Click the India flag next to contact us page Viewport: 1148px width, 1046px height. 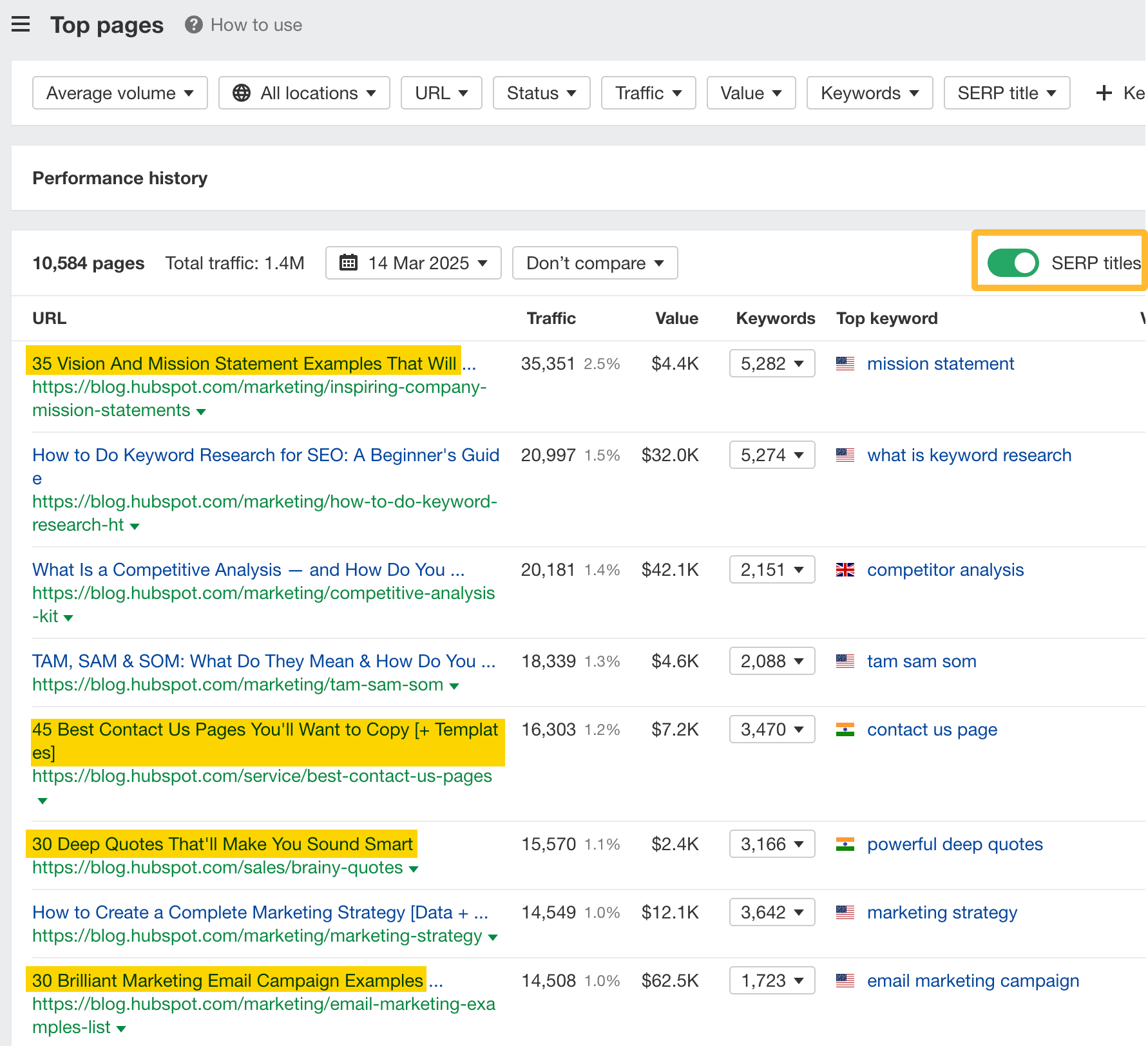click(x=845, y=729)
